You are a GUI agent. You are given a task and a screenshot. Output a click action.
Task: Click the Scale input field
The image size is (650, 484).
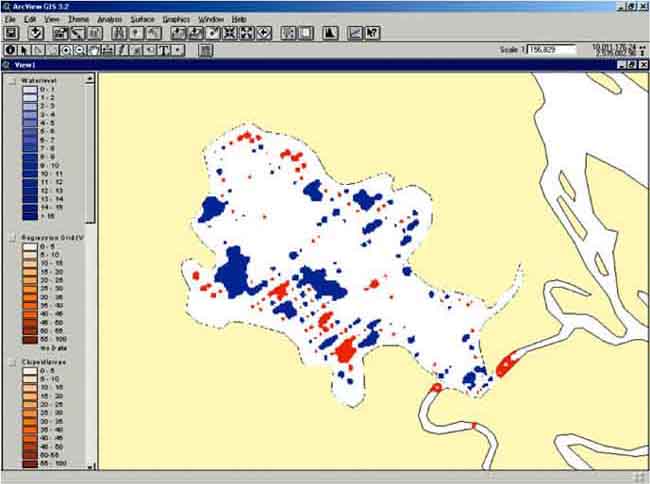[552, 49]
